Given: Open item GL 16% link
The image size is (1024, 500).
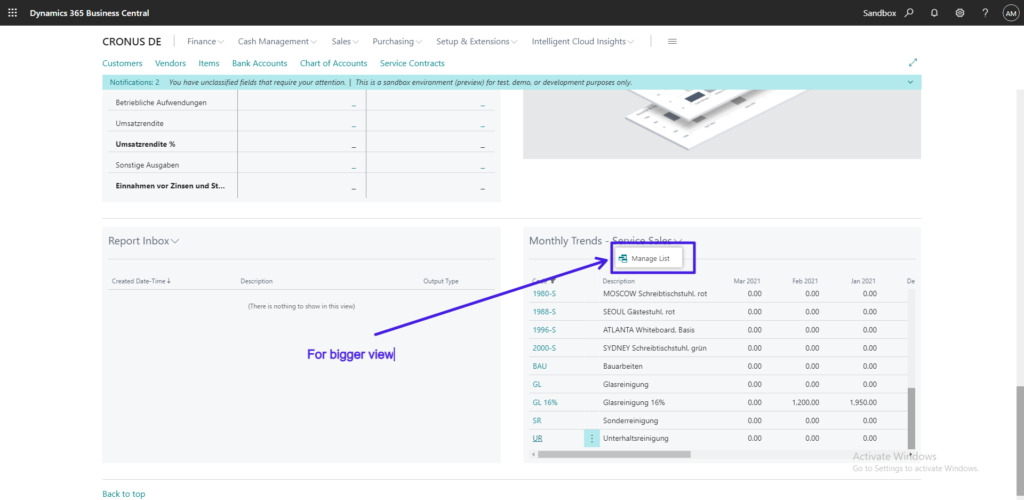Looking at the screenshot, I should pos(545,402).
